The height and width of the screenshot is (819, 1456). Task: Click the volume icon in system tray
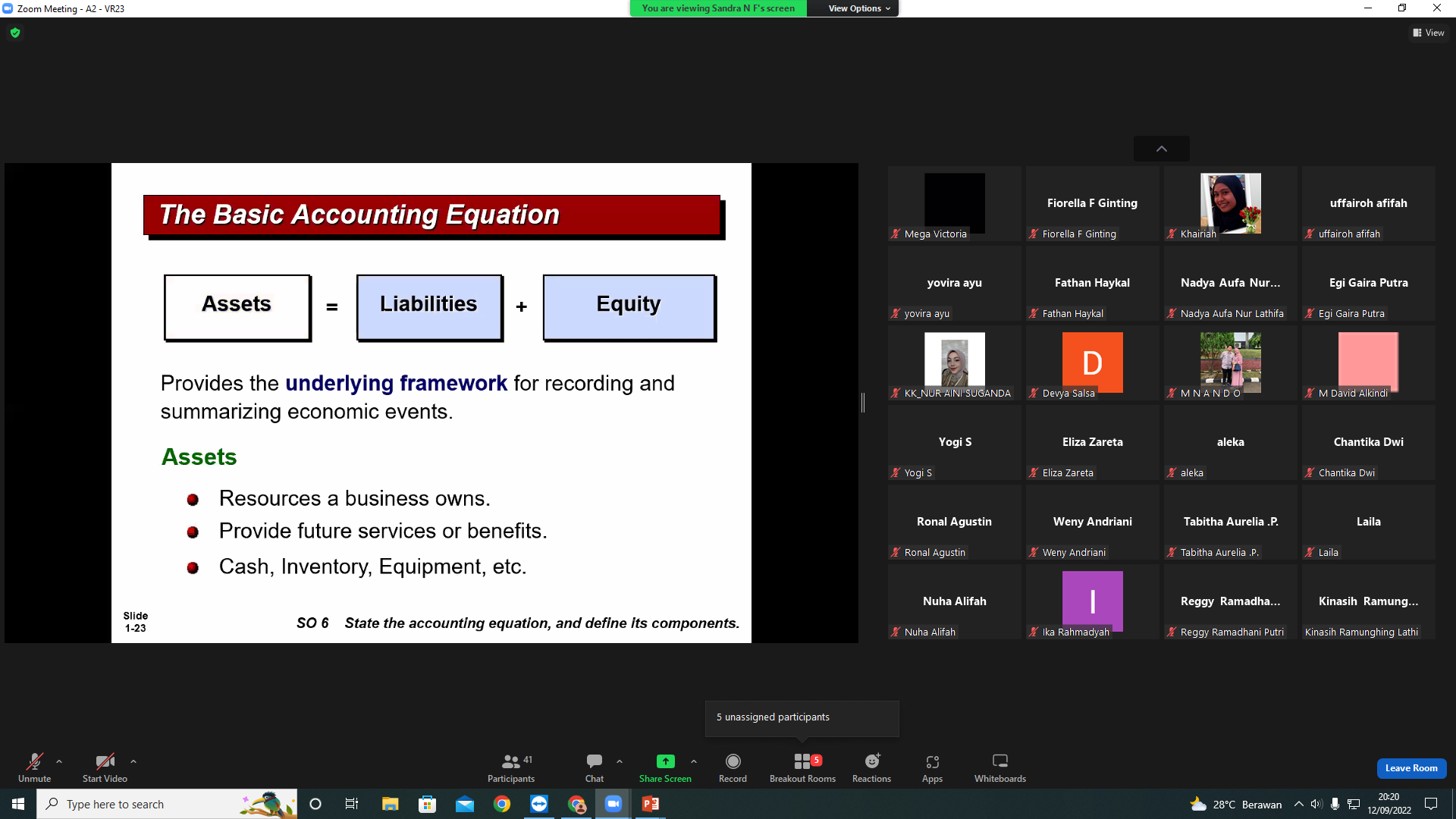click(x=1316, y=804)
